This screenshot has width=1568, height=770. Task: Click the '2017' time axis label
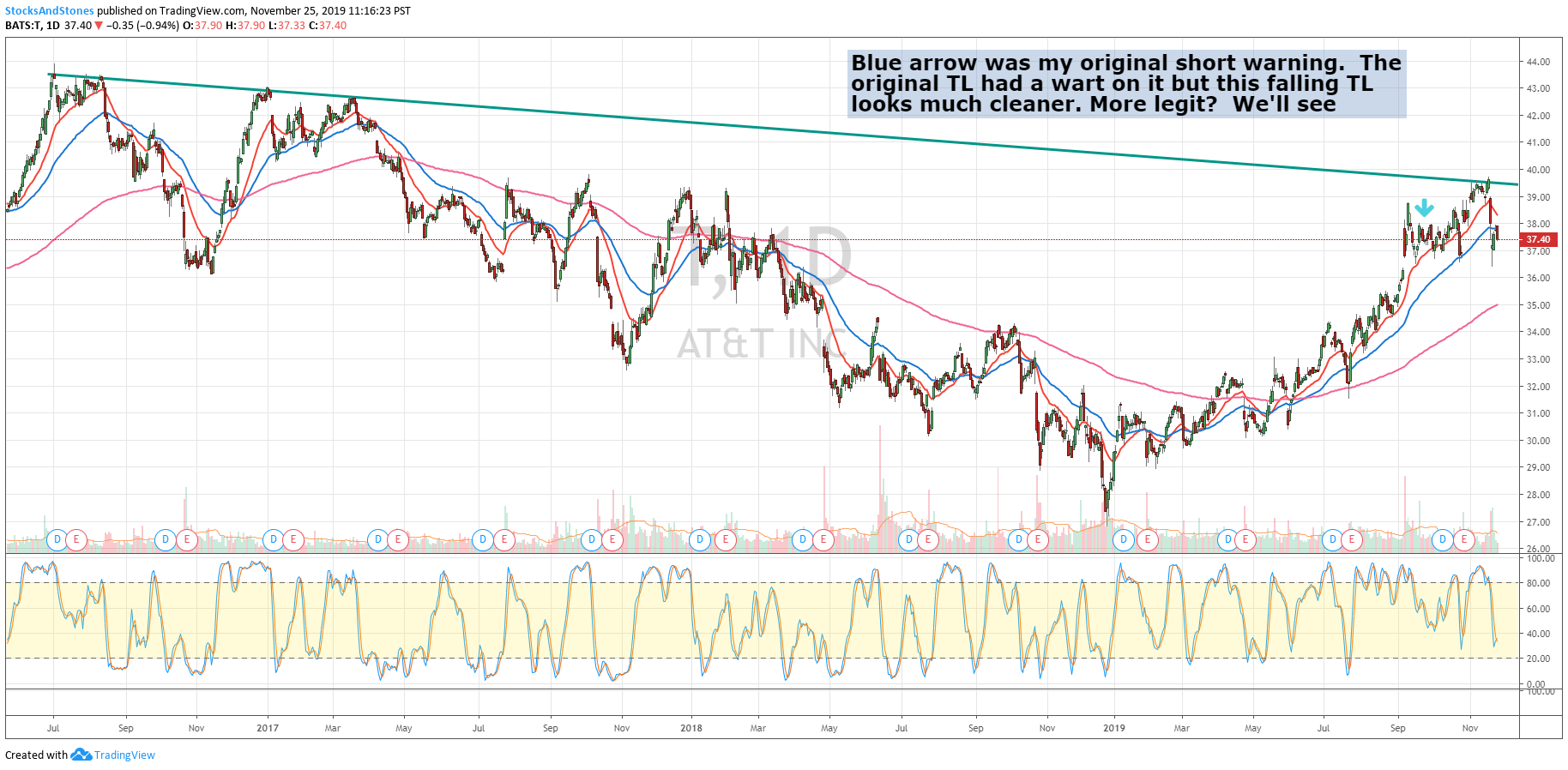268,728
